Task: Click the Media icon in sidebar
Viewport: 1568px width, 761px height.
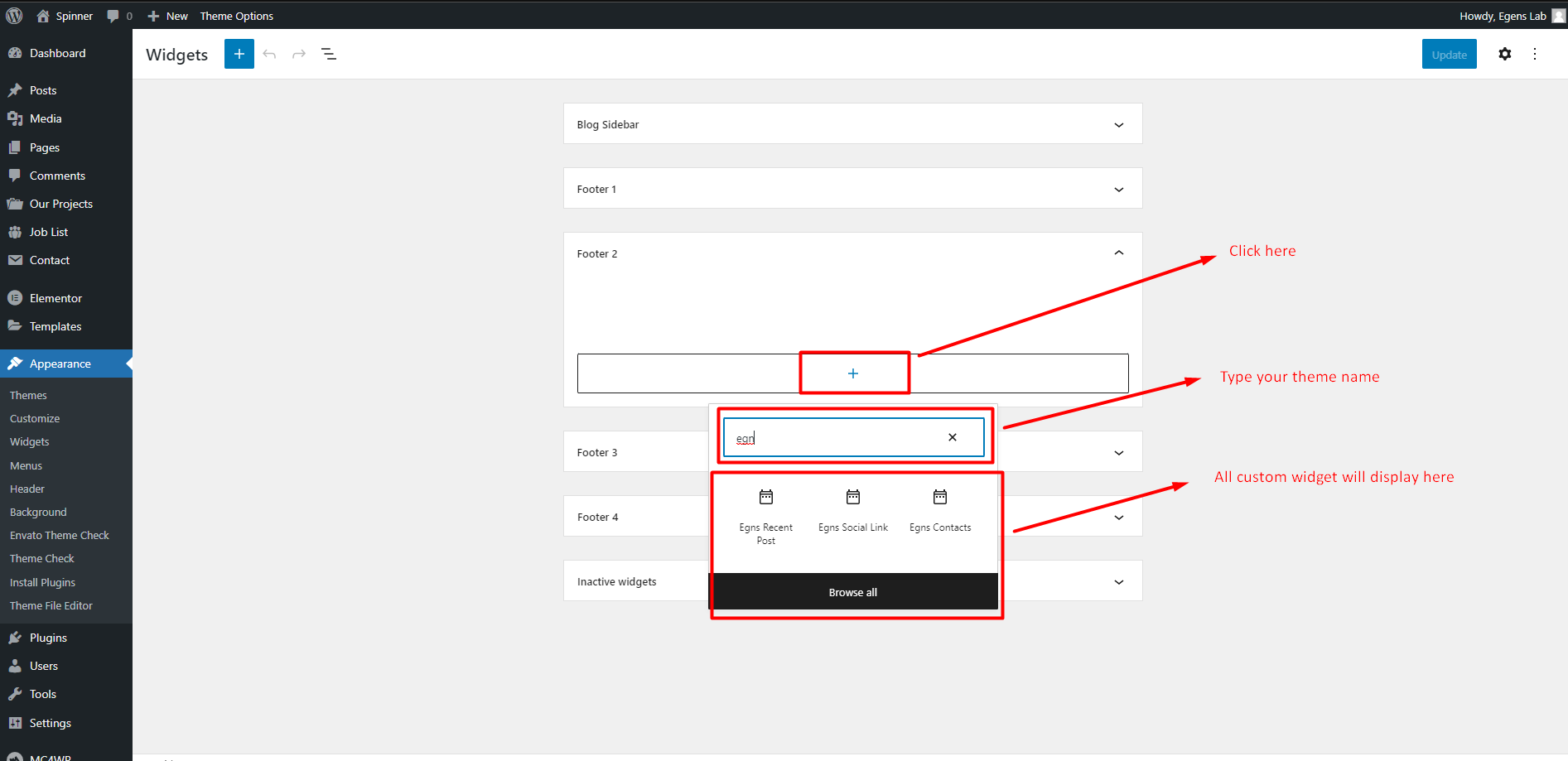Action: point(15,118)
